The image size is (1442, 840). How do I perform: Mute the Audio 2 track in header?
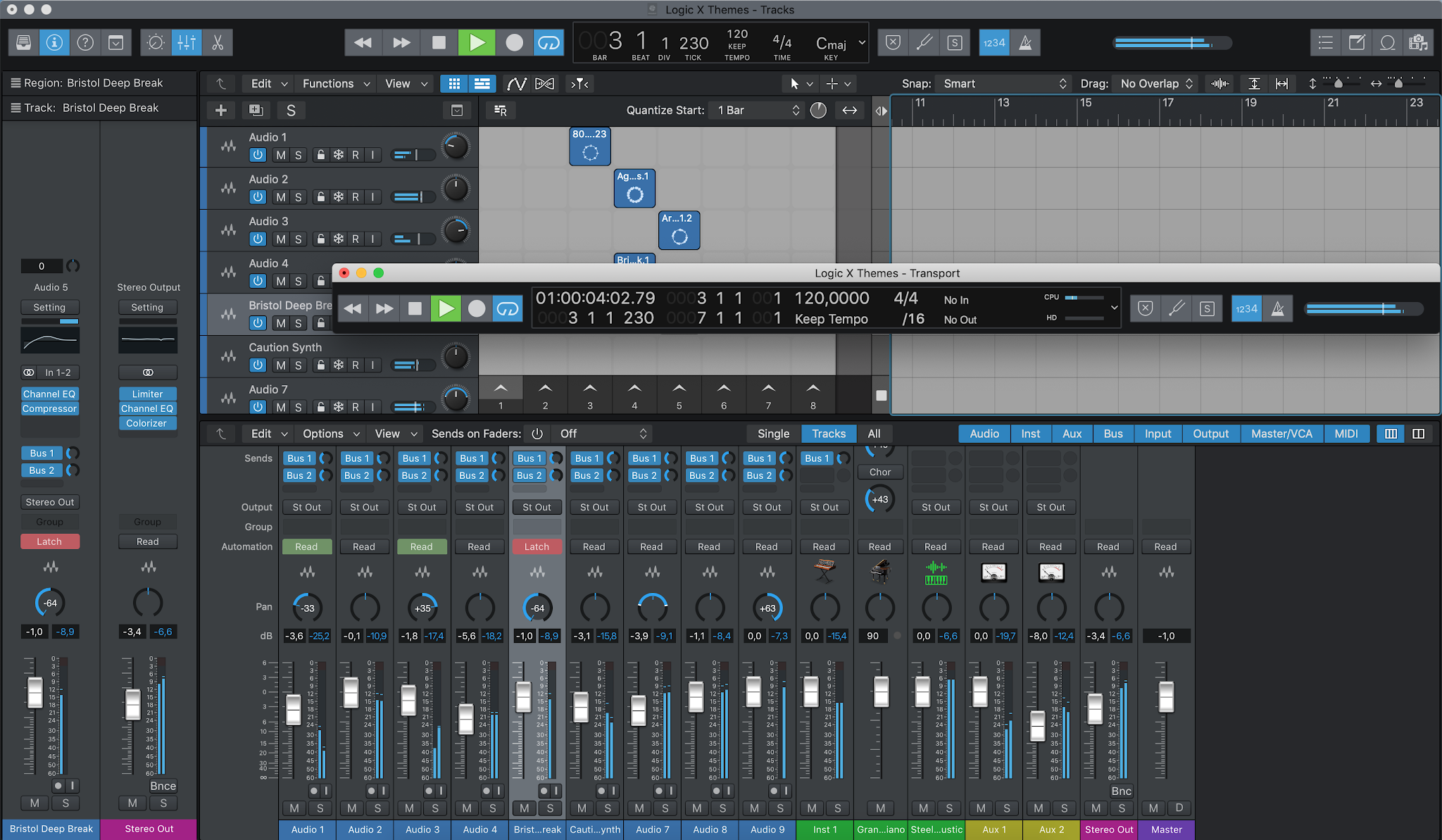pyautogui.click(x=281, y=197)
